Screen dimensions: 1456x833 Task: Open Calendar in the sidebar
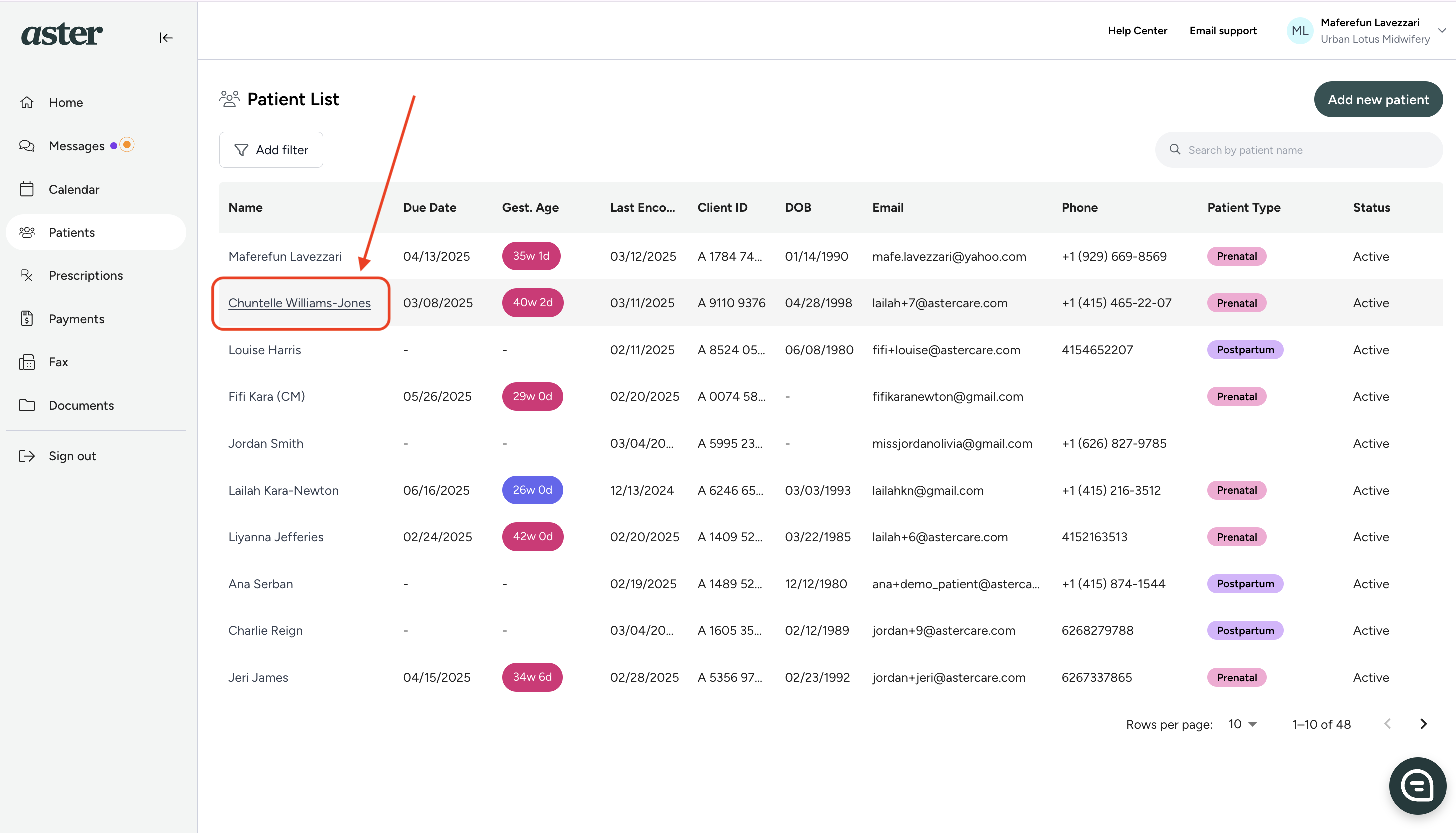point(96,189)
